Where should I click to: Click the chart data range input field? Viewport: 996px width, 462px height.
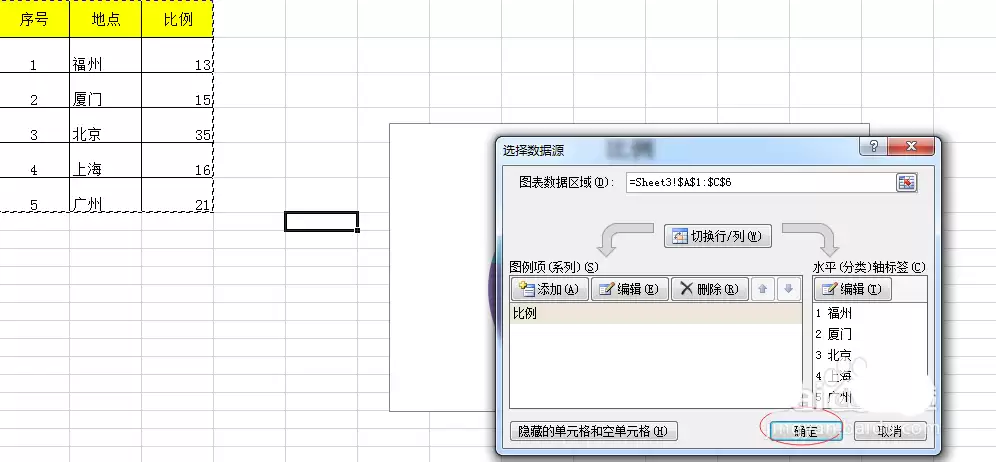(758, 182)
